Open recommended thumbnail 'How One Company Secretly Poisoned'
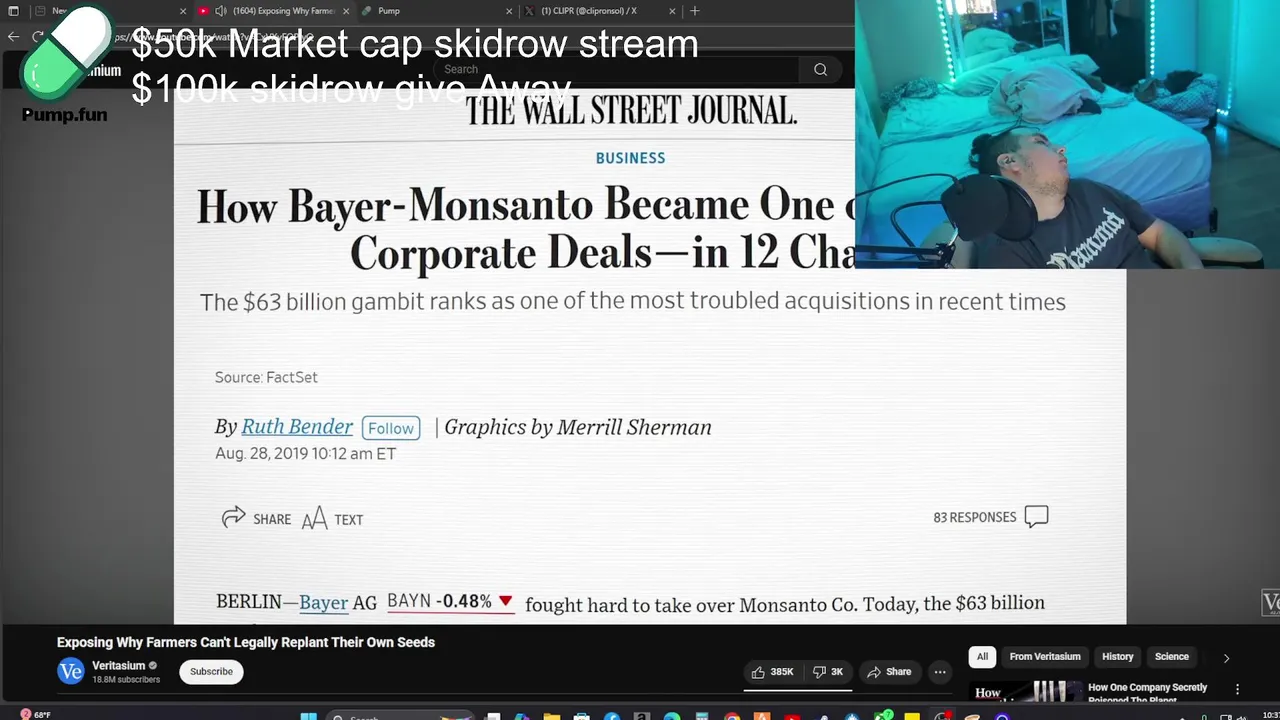 point(1025,692)
